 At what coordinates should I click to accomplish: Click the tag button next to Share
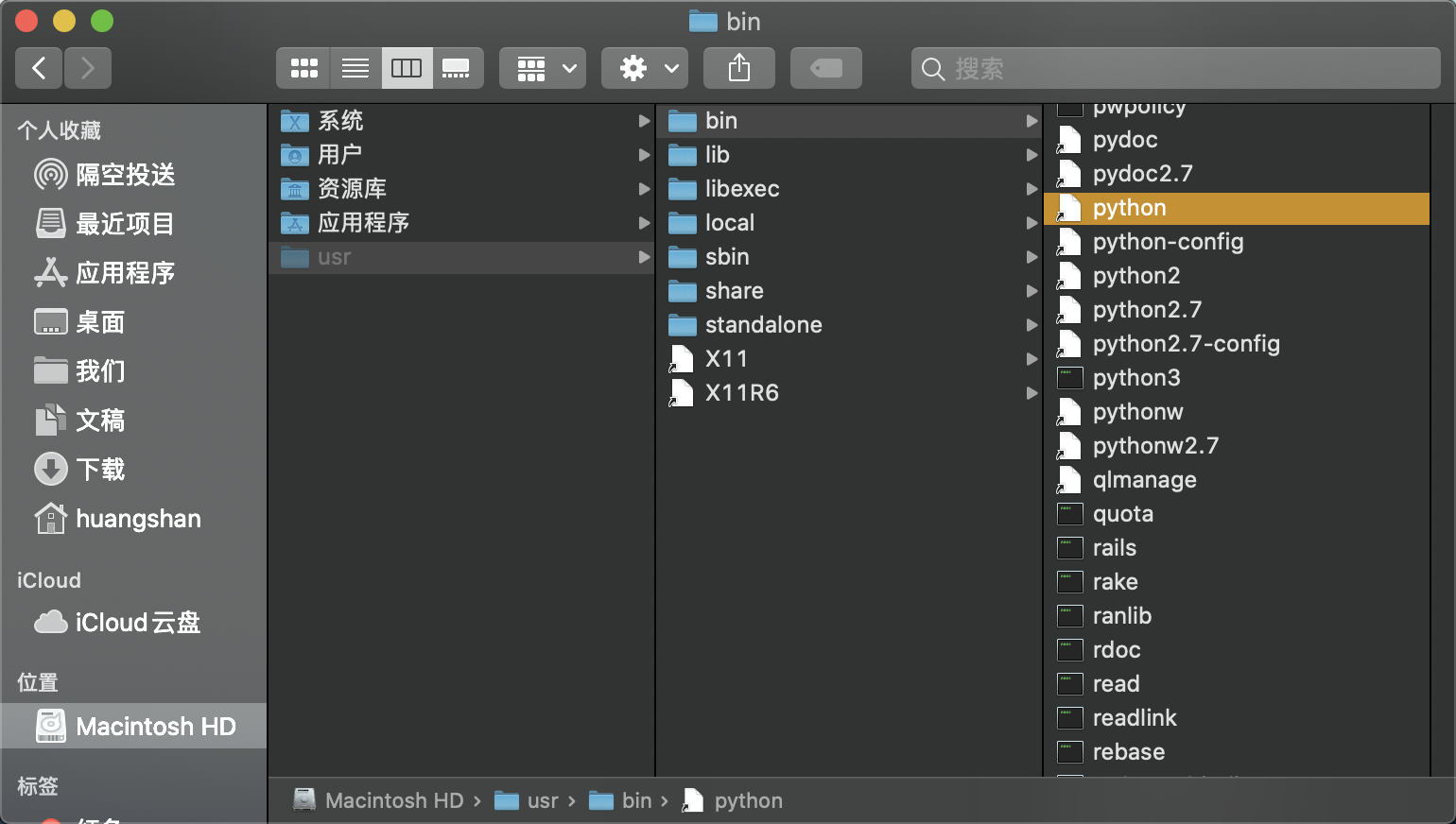click(x=825, y=67)
